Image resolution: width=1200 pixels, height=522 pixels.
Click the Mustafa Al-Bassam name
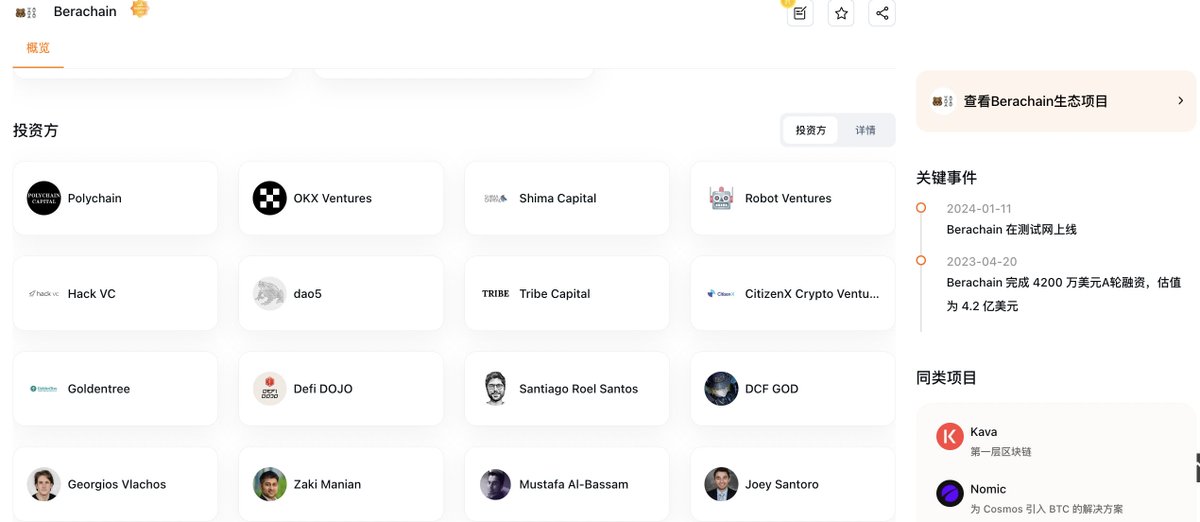click(574, 484)
